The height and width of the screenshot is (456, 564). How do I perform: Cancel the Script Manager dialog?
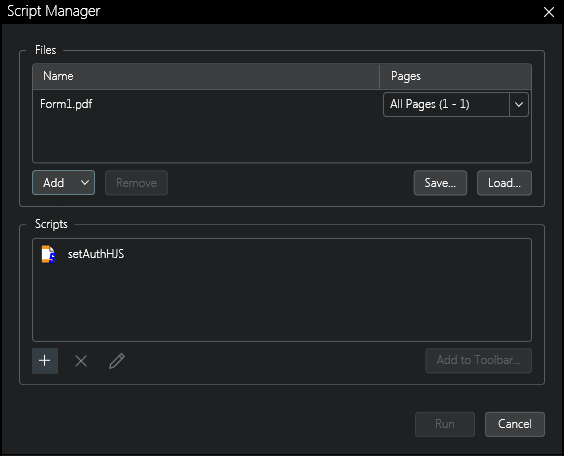(x=515, y=424)
